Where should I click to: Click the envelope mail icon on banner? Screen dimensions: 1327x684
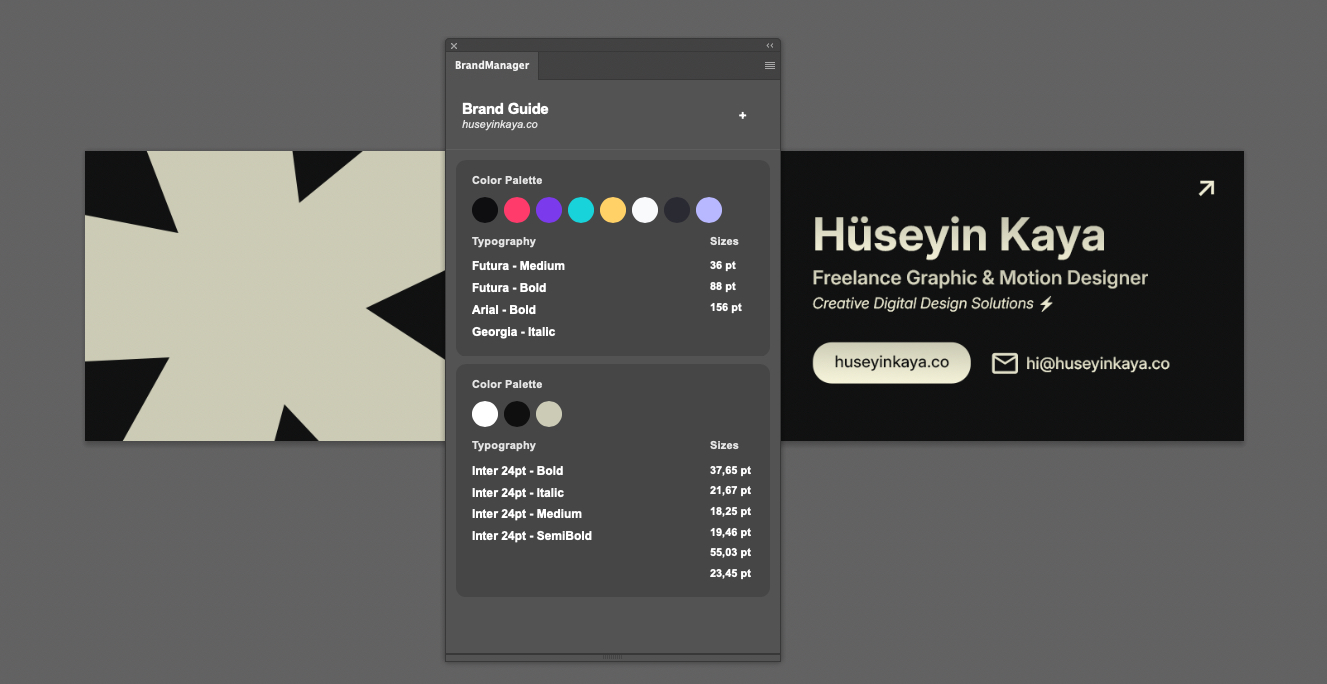tap(1004, 363)
